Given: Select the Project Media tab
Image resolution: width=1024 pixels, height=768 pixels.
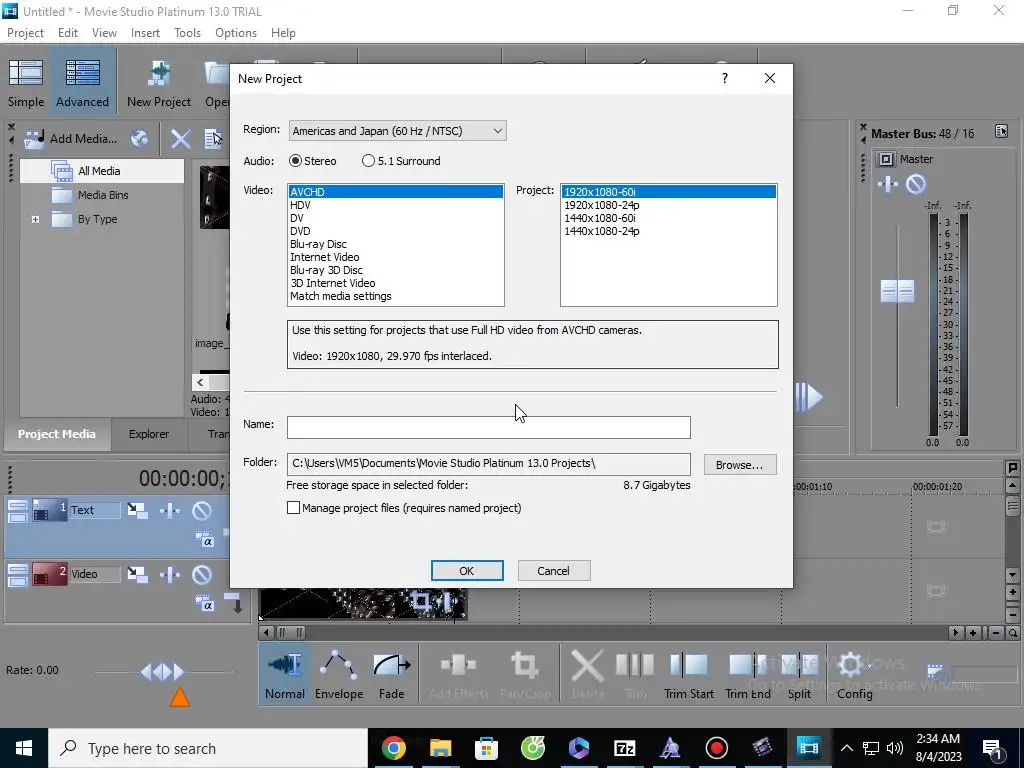Looking at the screenshot, I should (x=57, y=434).
